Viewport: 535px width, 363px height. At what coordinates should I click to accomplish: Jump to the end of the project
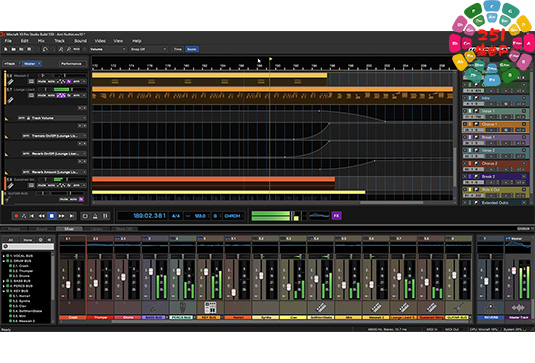click(71, 216)
